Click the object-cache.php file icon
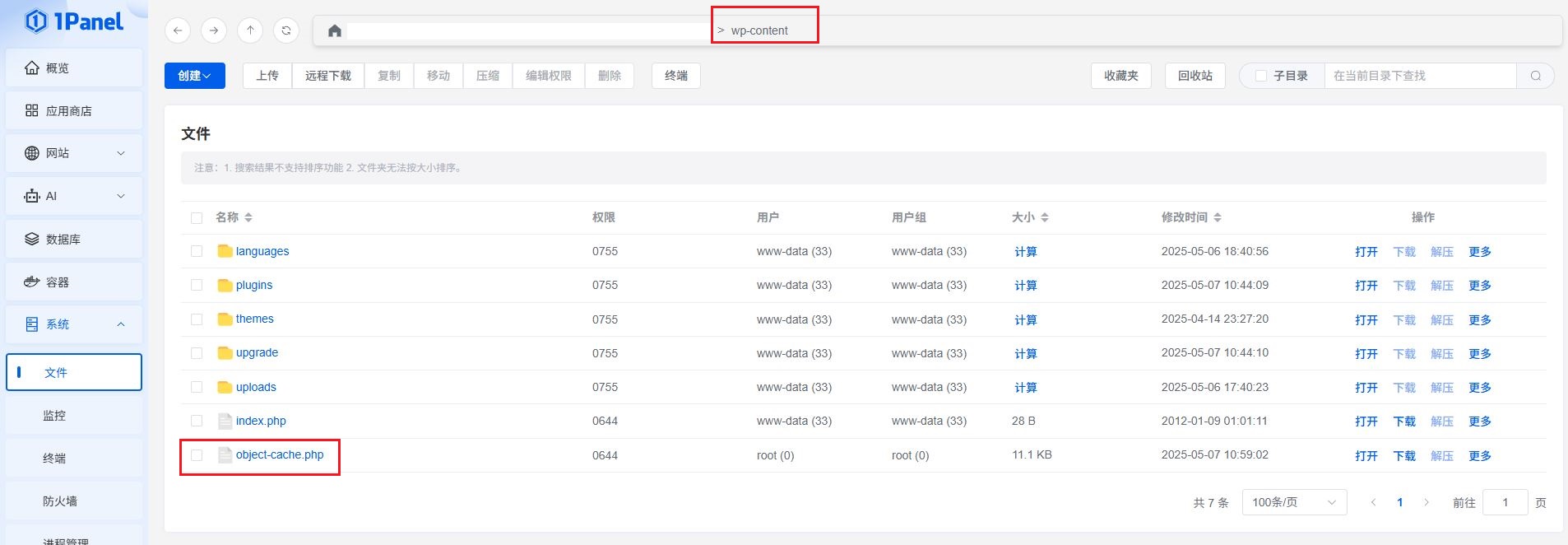The height and width of the screenshot is (545, 1568). (225, 454)
